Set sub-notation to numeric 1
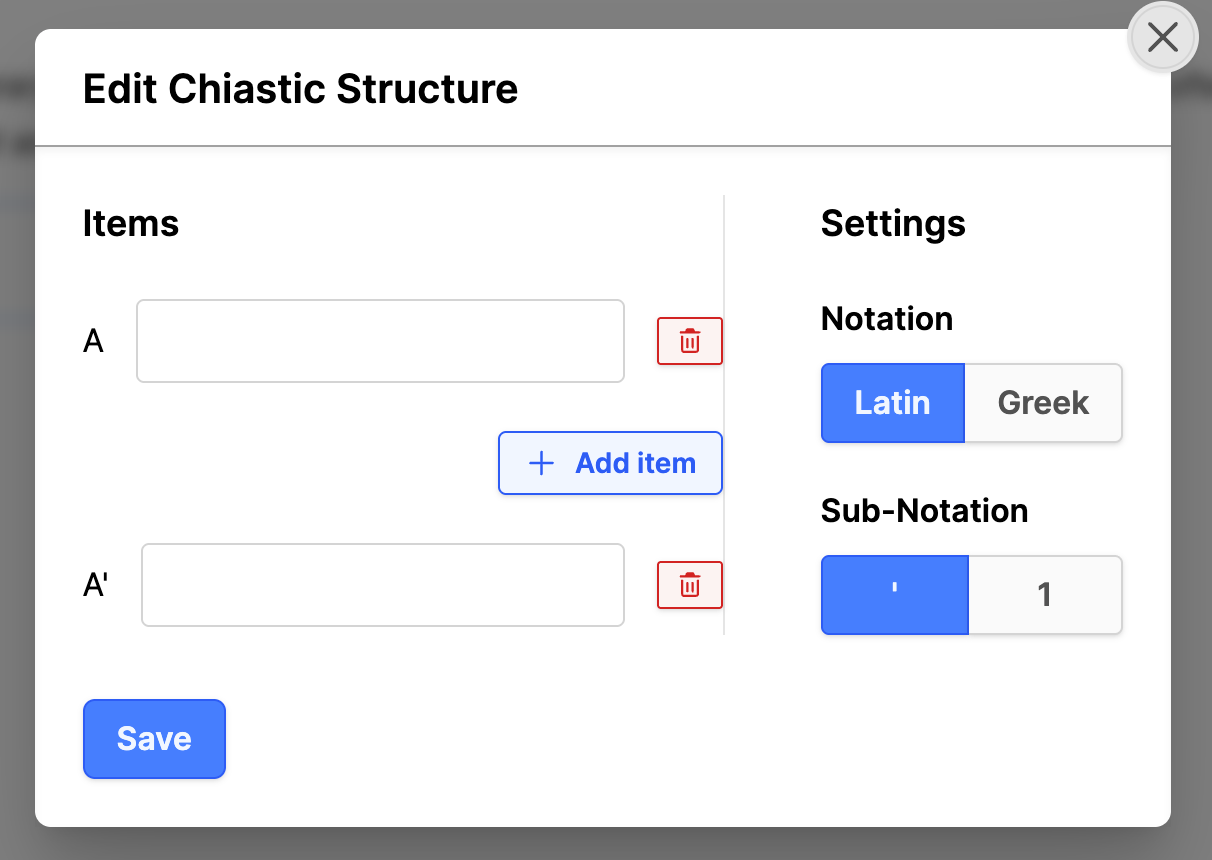This screenshot has width=1212, height=860. point(1045,594)
